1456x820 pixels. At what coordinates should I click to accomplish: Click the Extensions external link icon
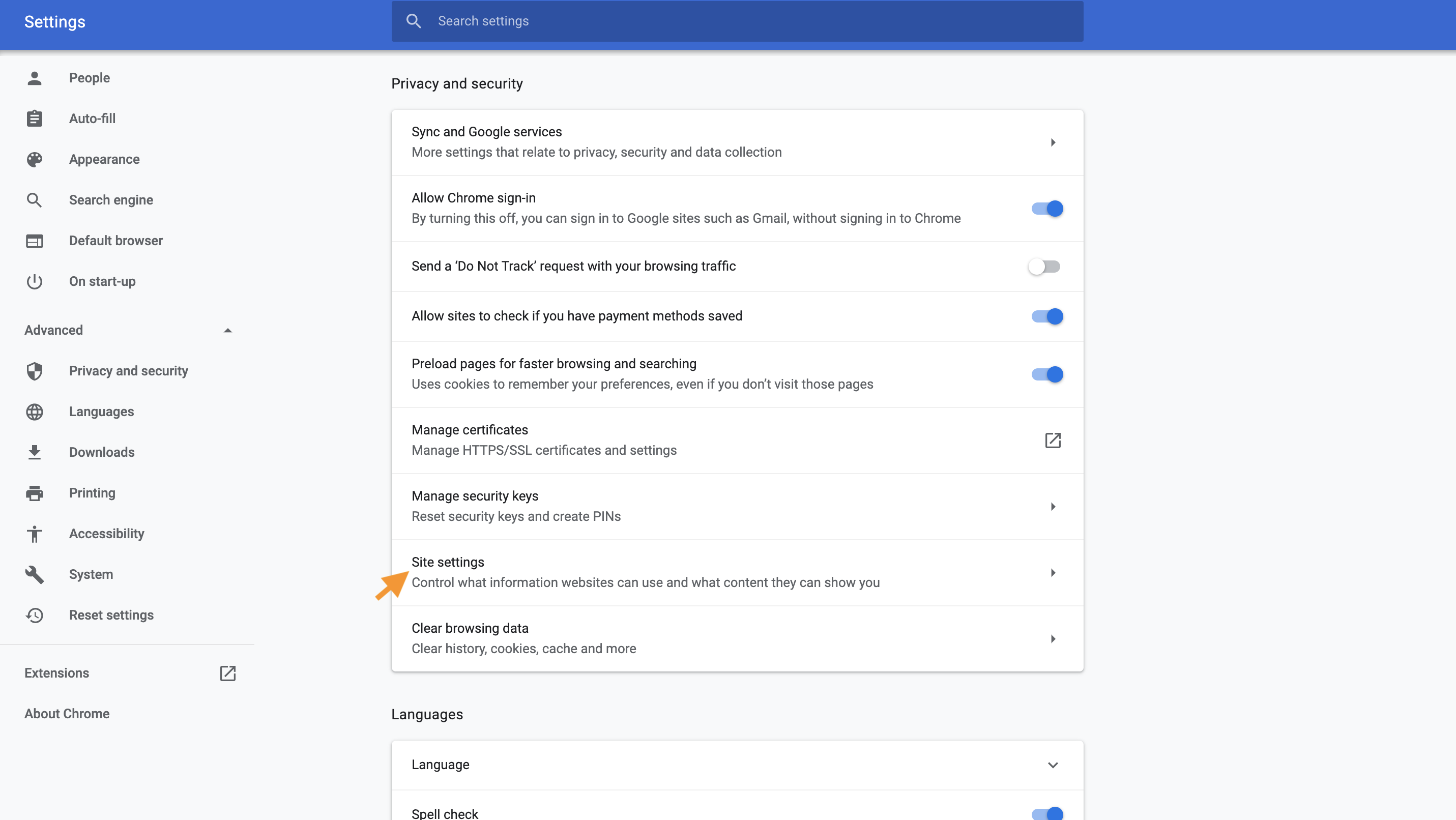pos(228,673)
